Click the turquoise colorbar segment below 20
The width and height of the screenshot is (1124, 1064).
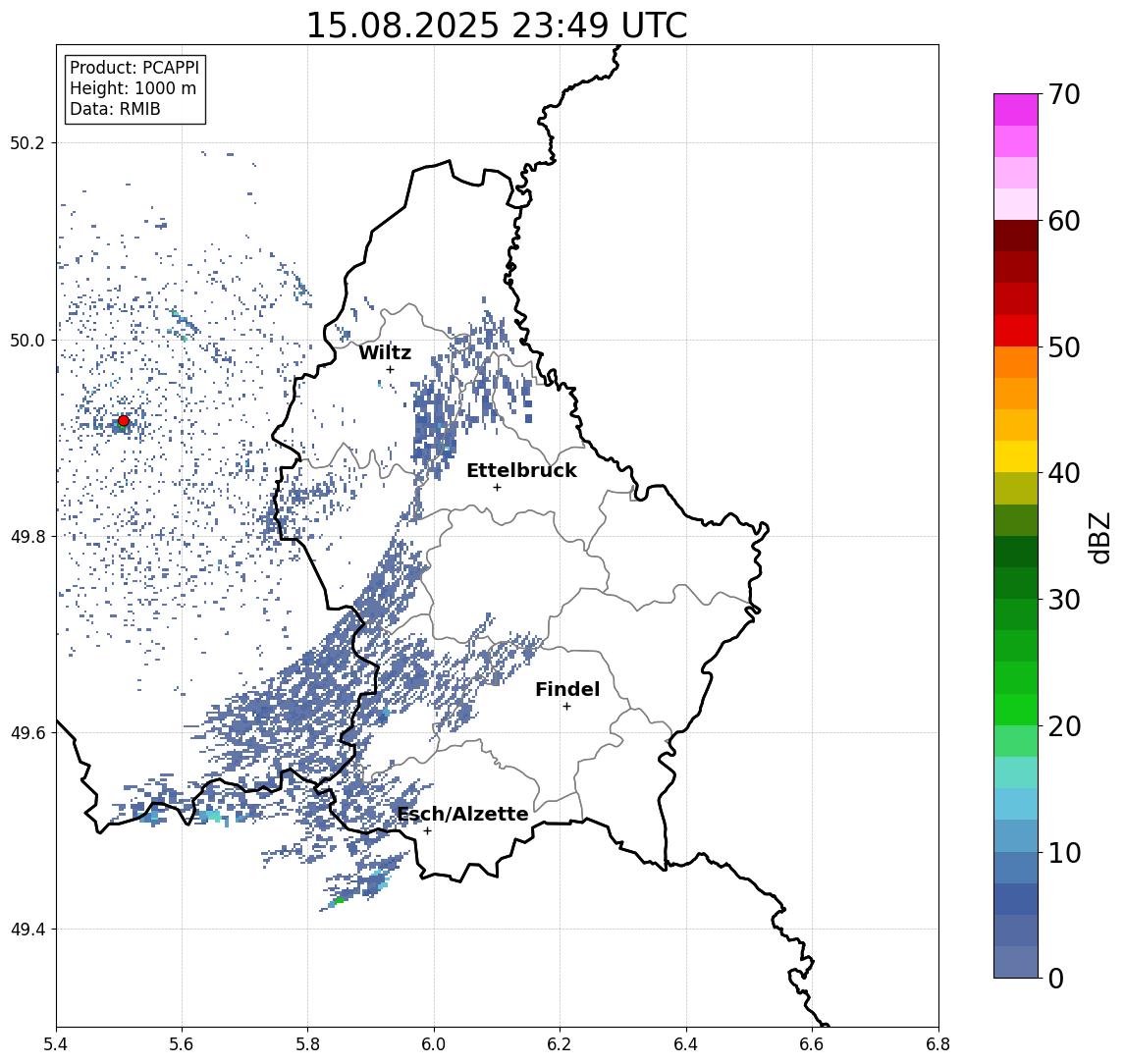[1016, 772]
